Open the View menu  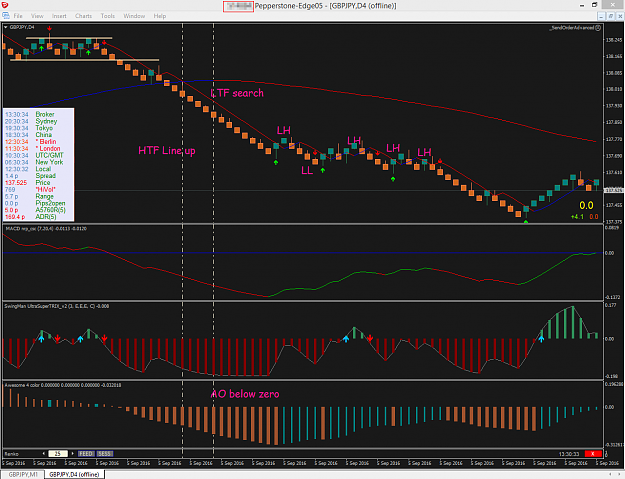click(x=37, y=16)
